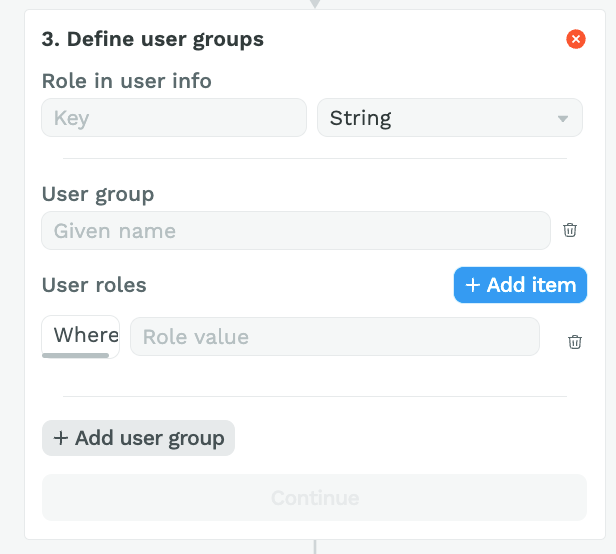
Task: Click the 'User roles' label
Action: pos(94,285)
